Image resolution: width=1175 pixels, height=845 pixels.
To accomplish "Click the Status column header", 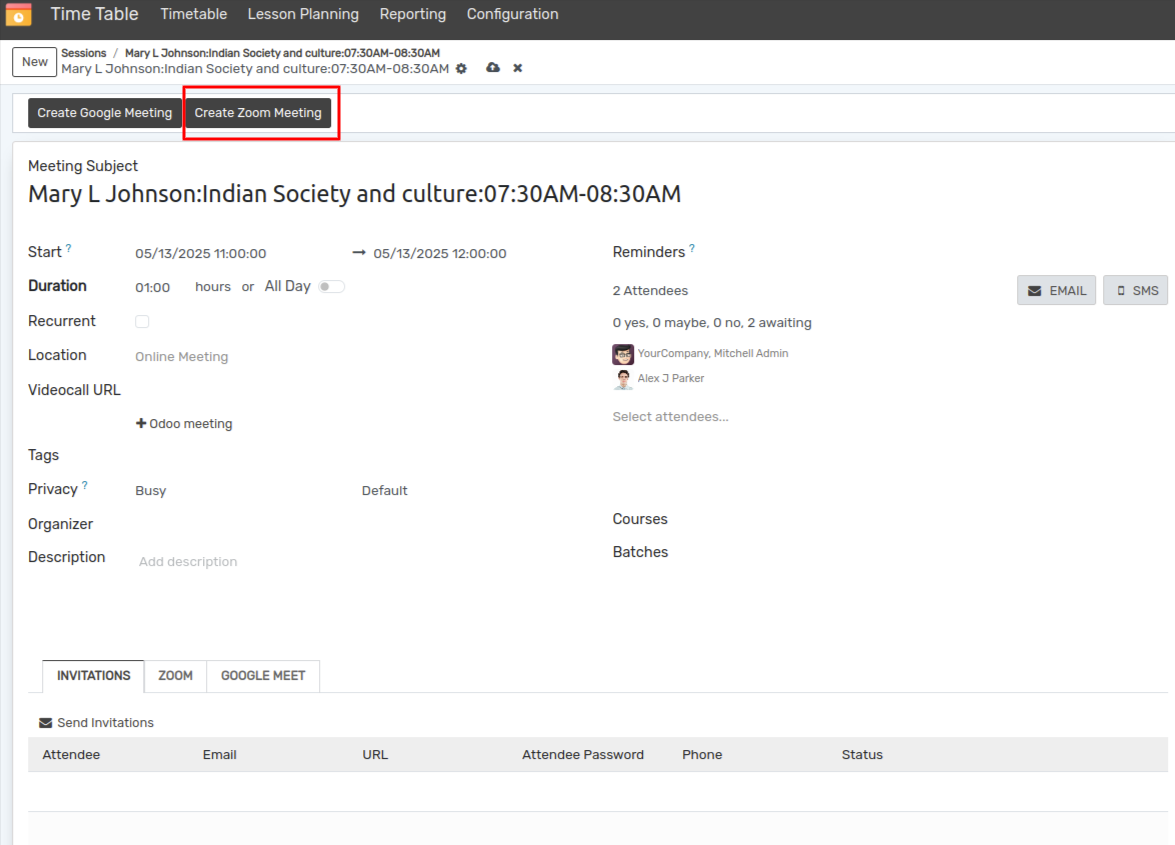I will click(862, 755).
